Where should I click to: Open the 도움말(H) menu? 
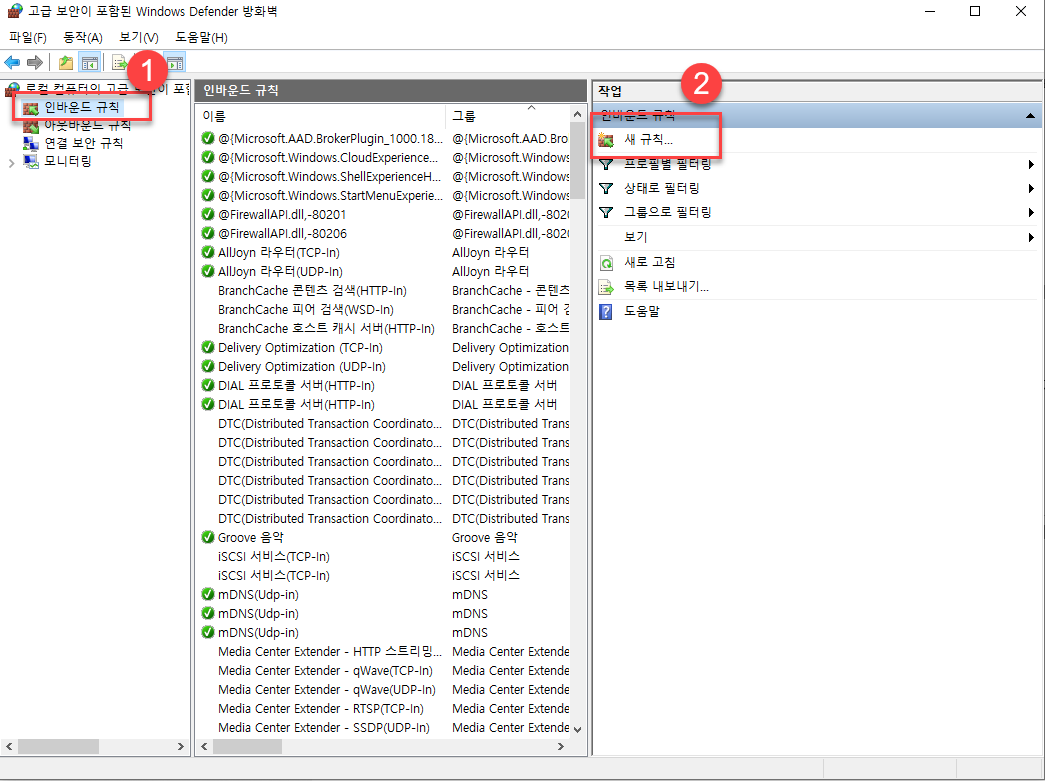point(201,37)
